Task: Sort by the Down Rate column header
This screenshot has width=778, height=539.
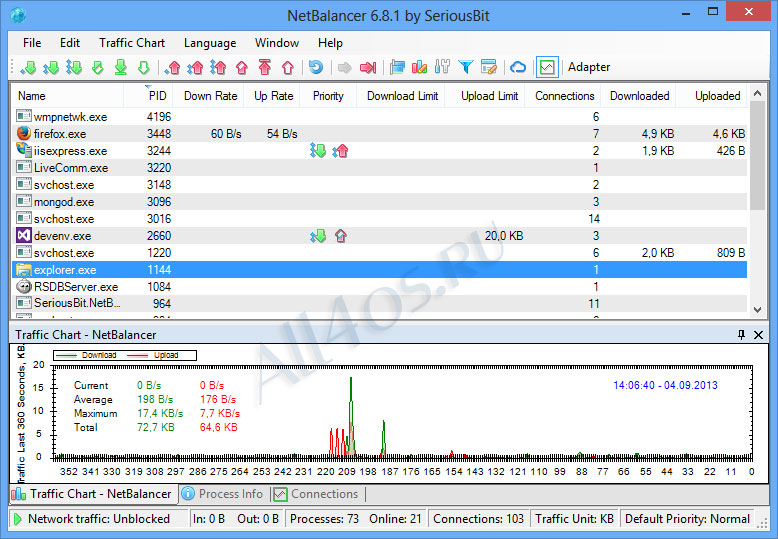Action: click(209, 96)
